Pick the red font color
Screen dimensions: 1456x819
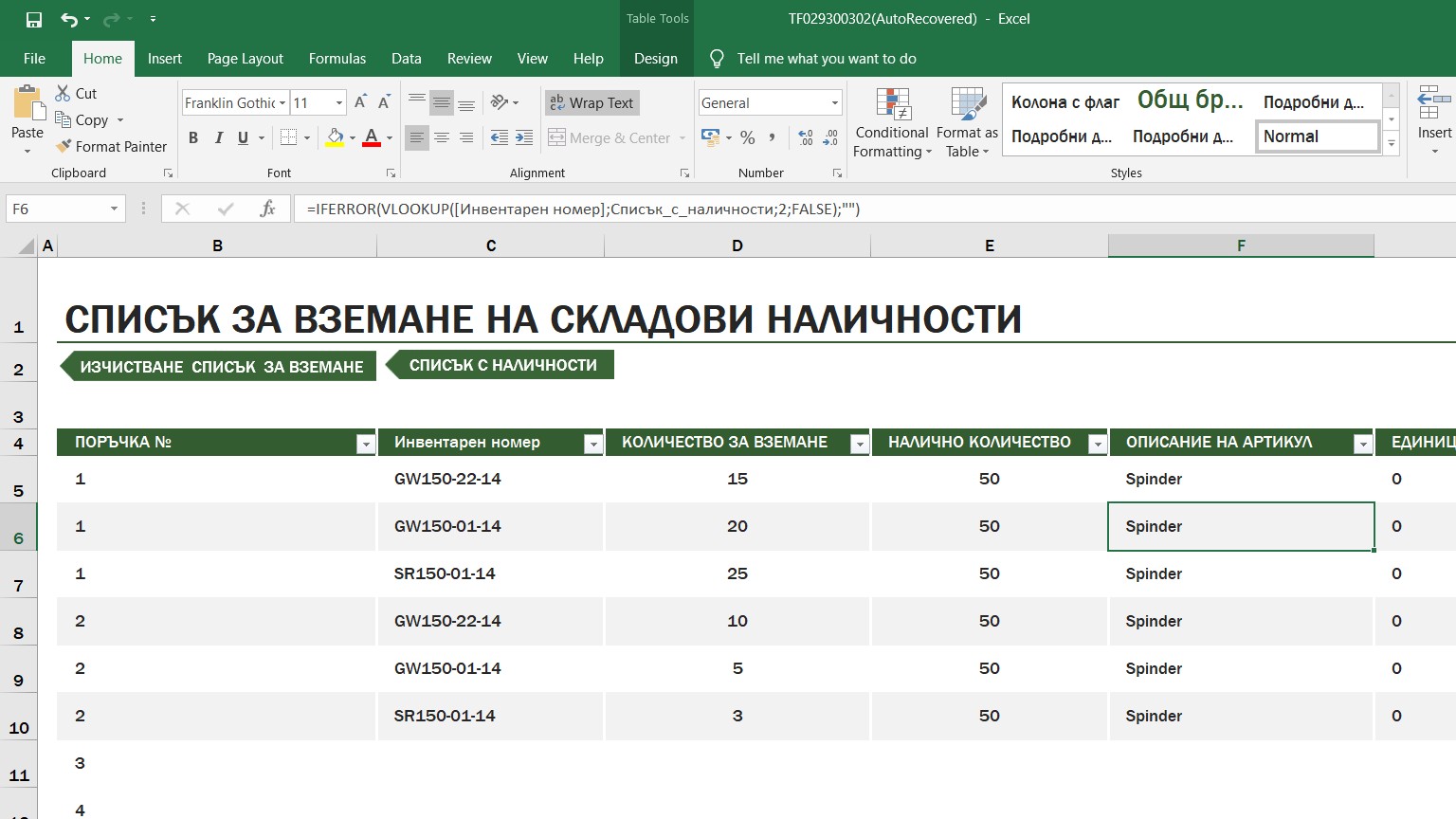372,137
